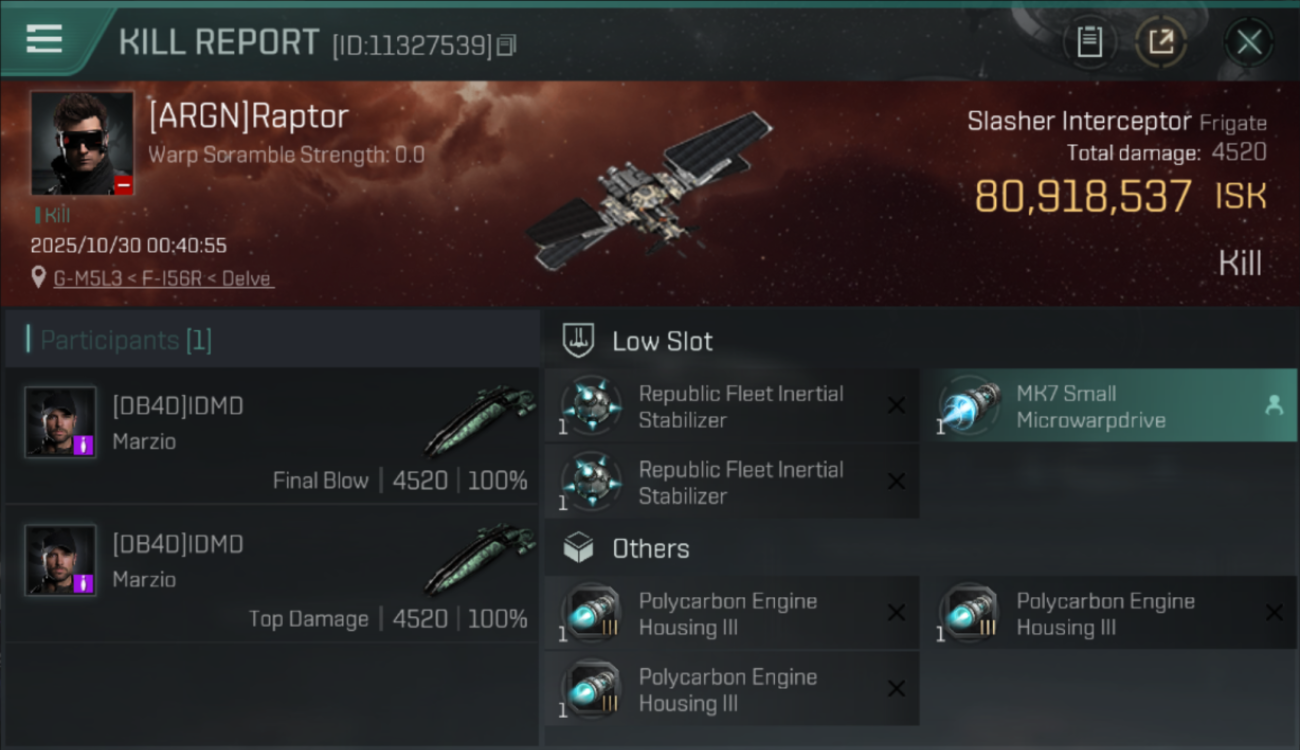Screen dimensions: 1300x750
Task: Select the Participants [1] tab
Action: 126,340
